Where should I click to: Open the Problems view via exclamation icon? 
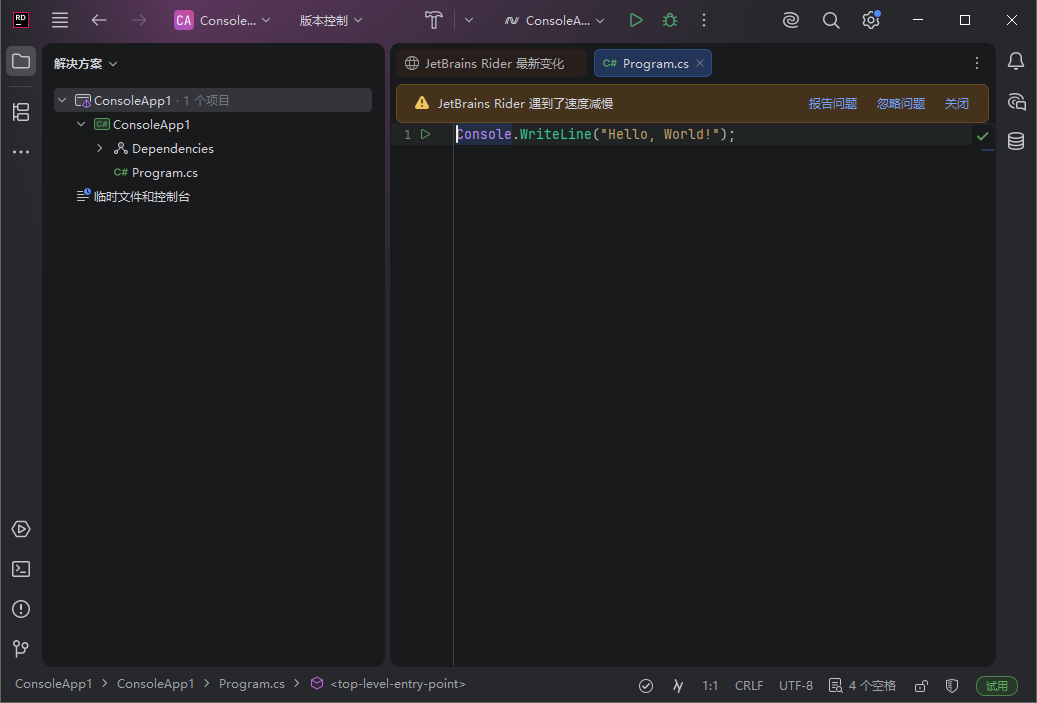(x=20, y=608)
